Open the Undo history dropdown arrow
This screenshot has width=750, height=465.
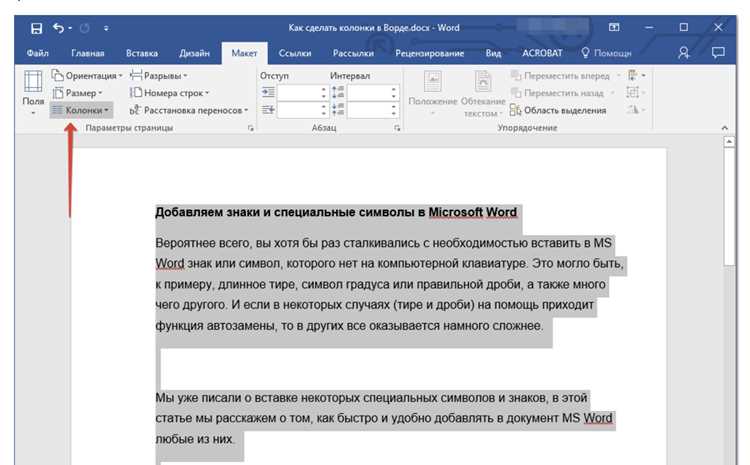[70, 28]
